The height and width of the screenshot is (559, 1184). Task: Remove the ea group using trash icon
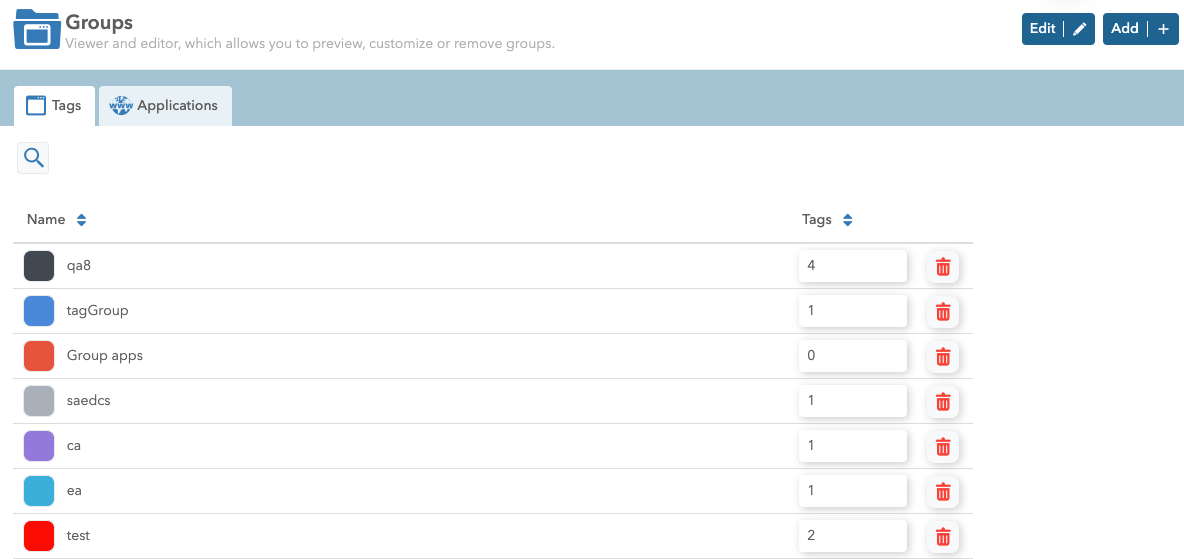942,492
